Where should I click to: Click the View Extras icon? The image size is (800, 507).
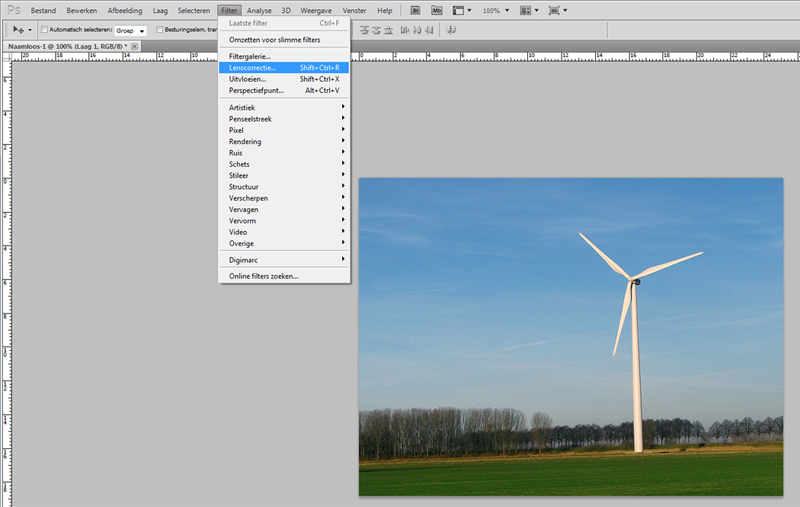460,10
